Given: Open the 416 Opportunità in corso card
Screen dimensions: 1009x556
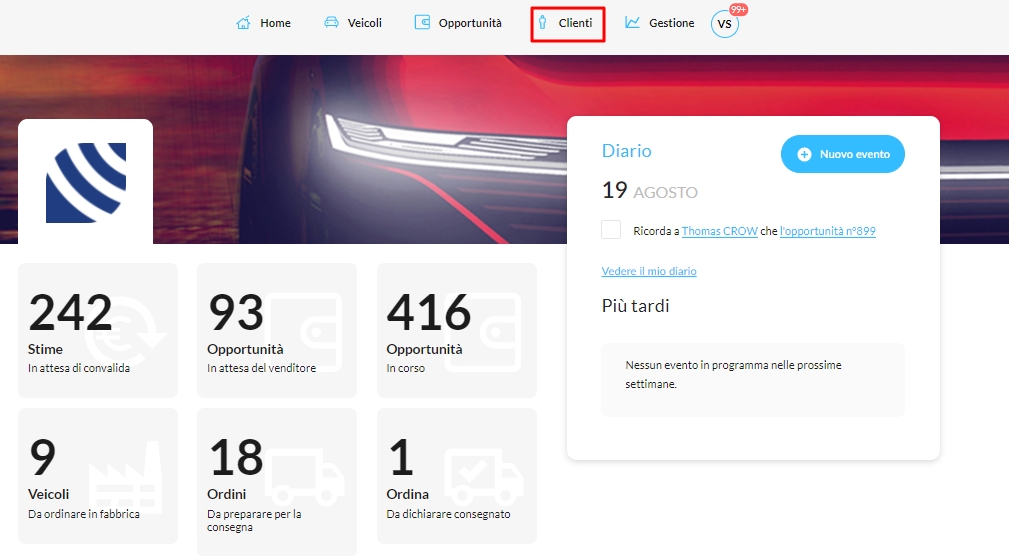Looking at the screenshot, I should (457, 330).
